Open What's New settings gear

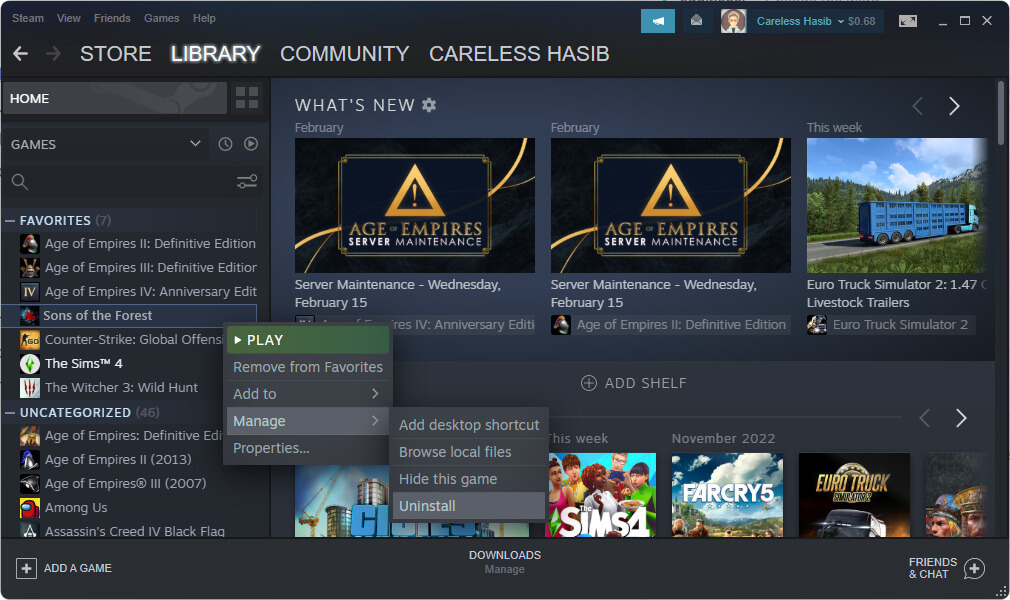click(x=429, y=104)
